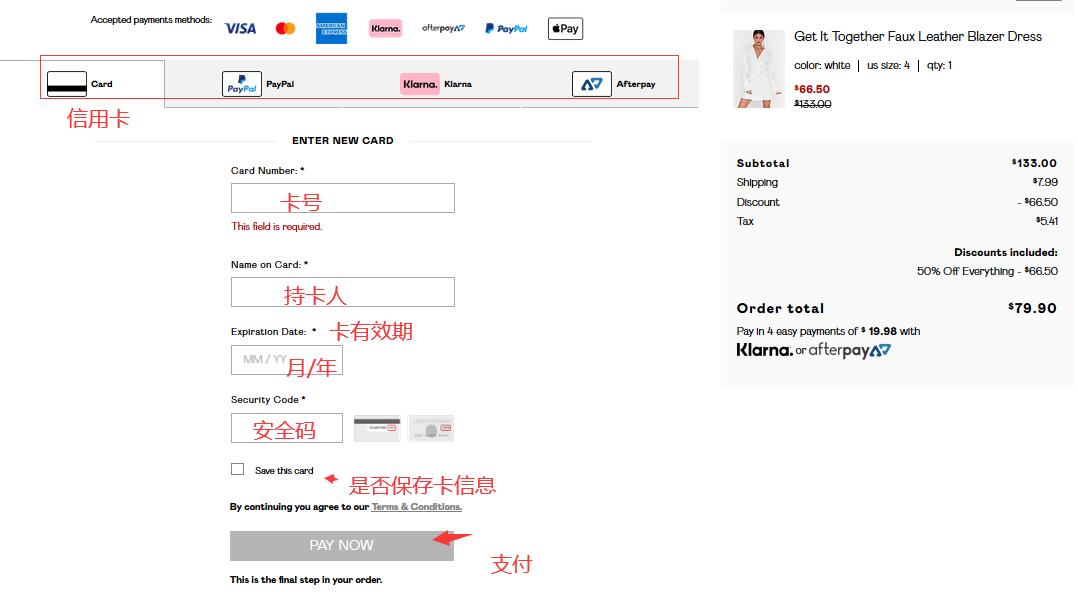This screenshot has height=592, width=1078.
Task: Click the qty: 1 text
Action: (939, 65)
